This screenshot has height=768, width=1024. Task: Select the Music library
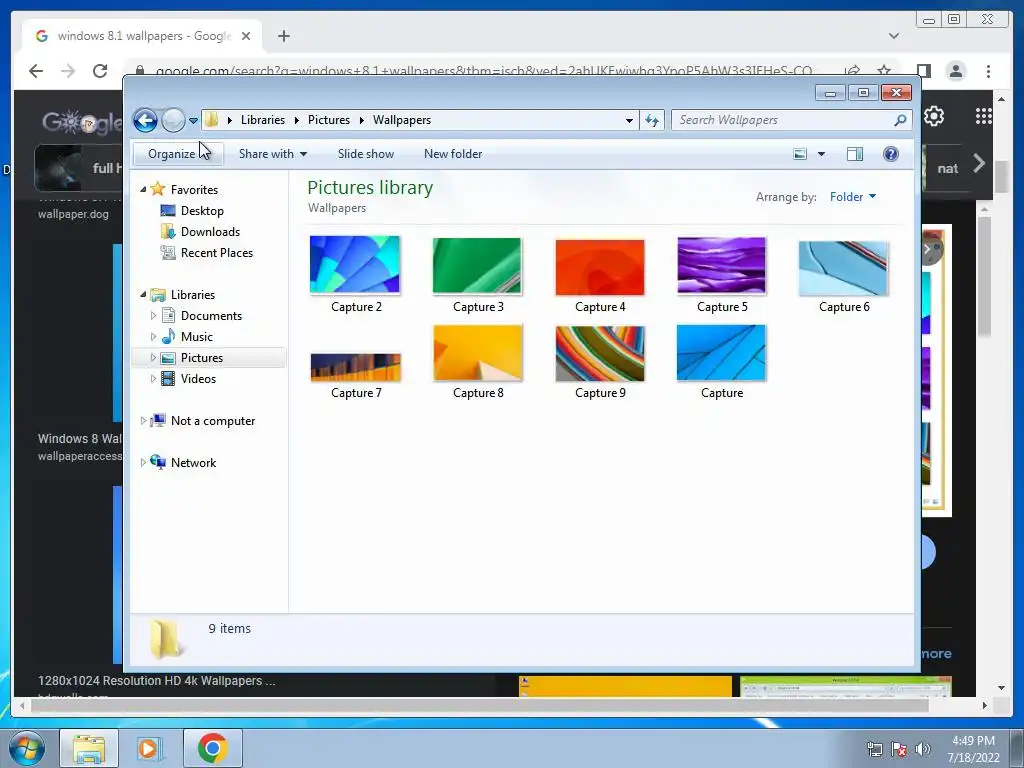pos(197,337)
